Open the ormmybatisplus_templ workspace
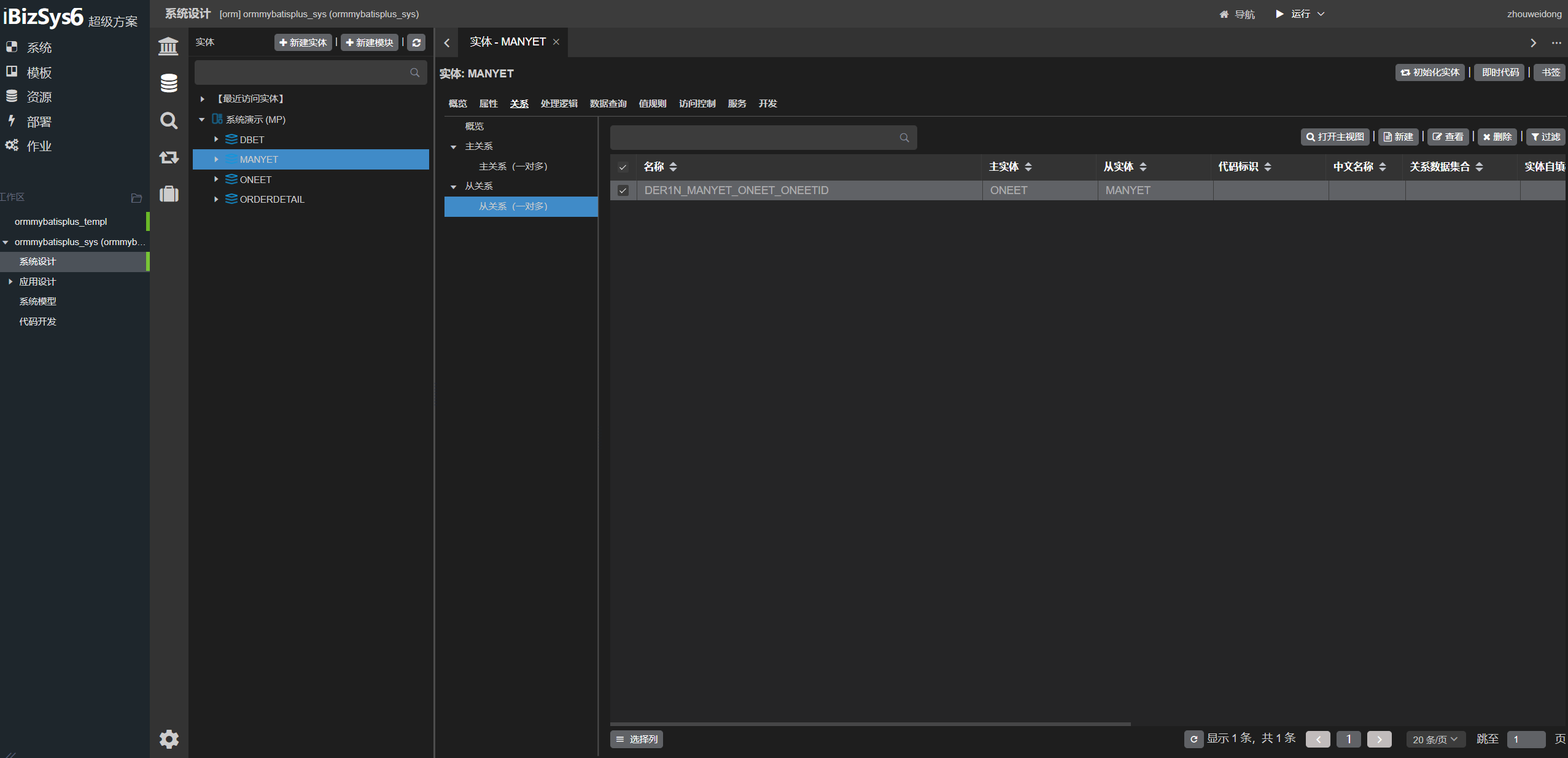Image resolution: width=1568 pixels, height=758 pixels. (61, 222)
